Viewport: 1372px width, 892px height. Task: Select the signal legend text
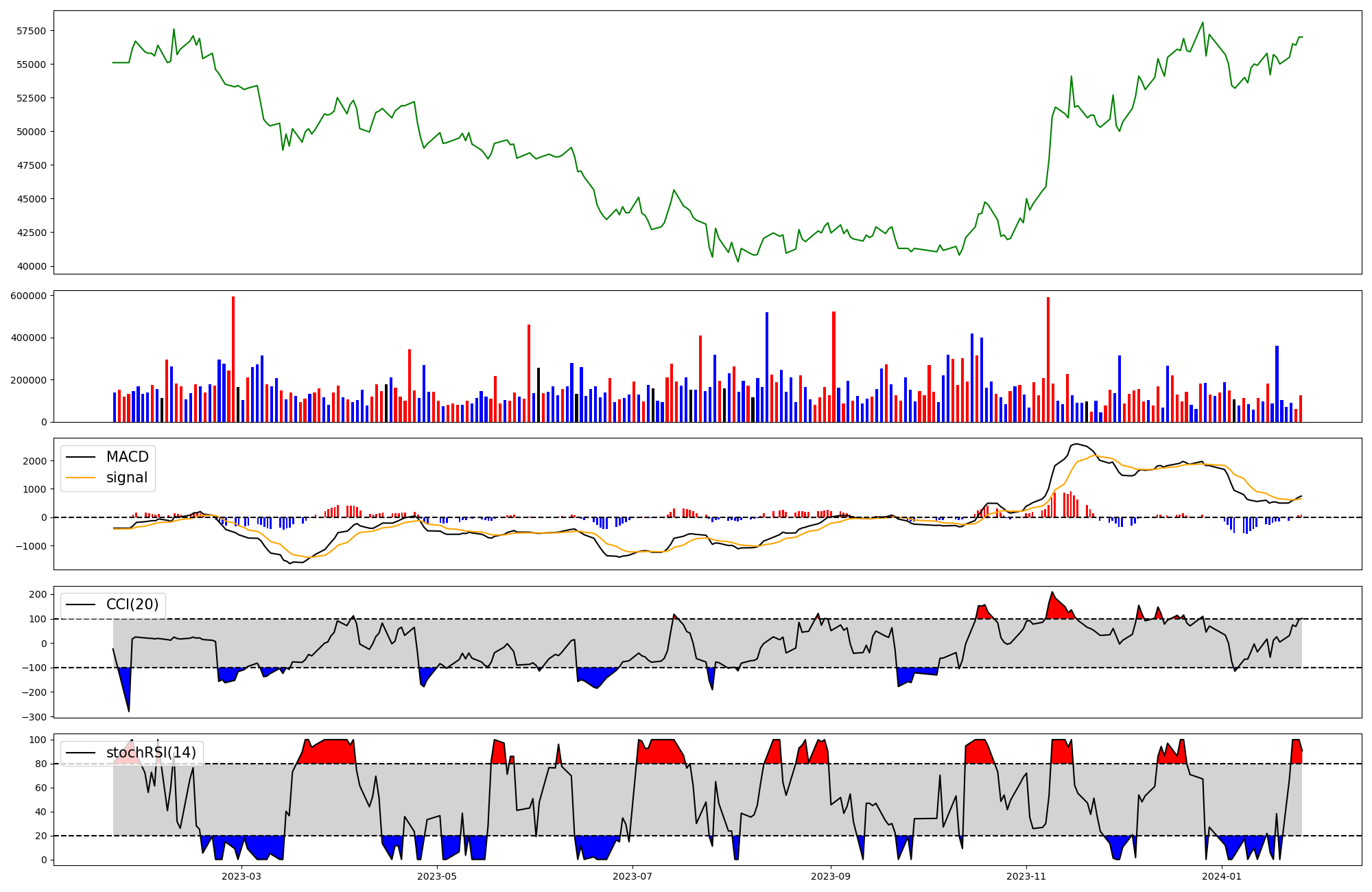pyautogui.click(x=127, y=478)
